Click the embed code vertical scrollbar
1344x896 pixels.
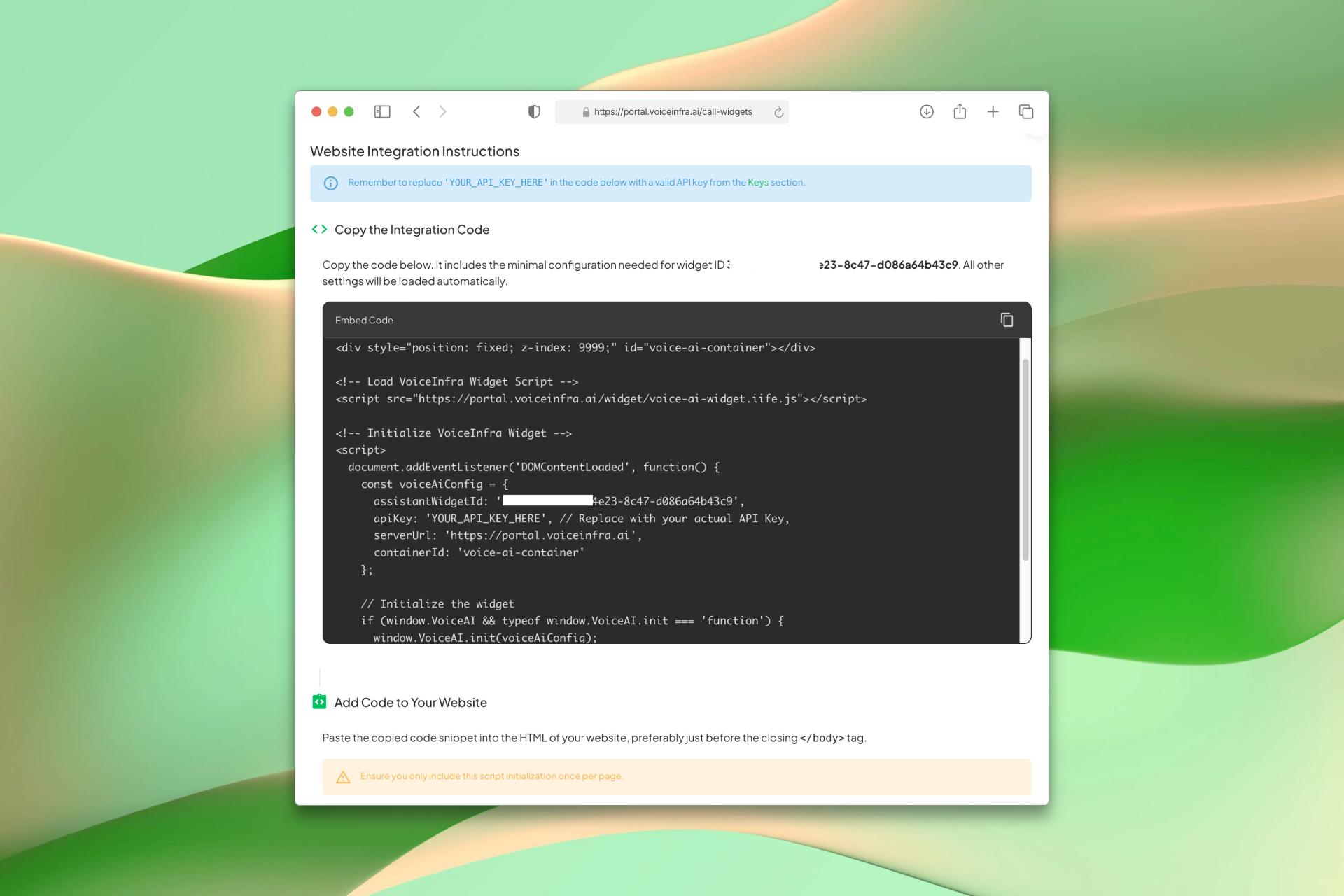1025,459
